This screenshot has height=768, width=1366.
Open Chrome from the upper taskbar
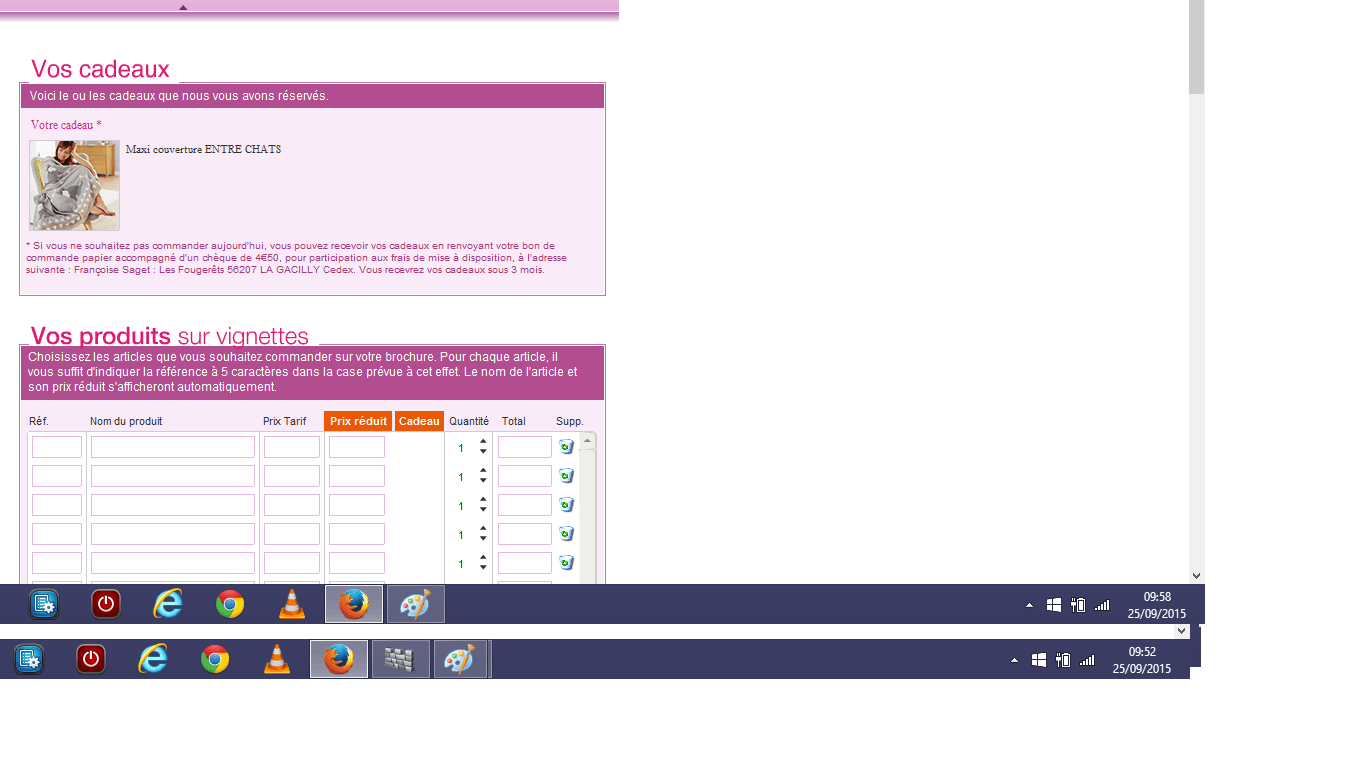[x=230, y=604]
